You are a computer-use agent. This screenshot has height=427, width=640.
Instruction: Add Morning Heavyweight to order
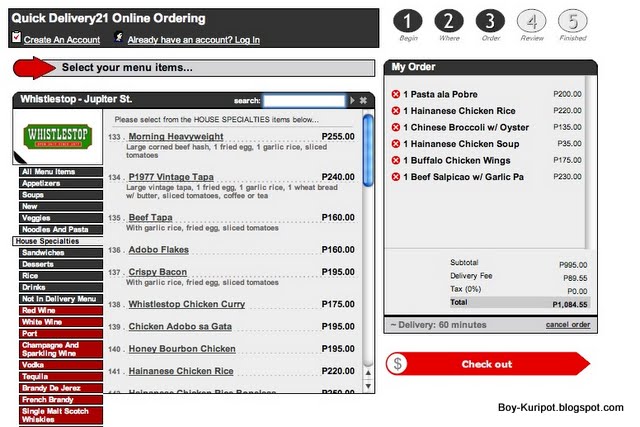[176, 136]
